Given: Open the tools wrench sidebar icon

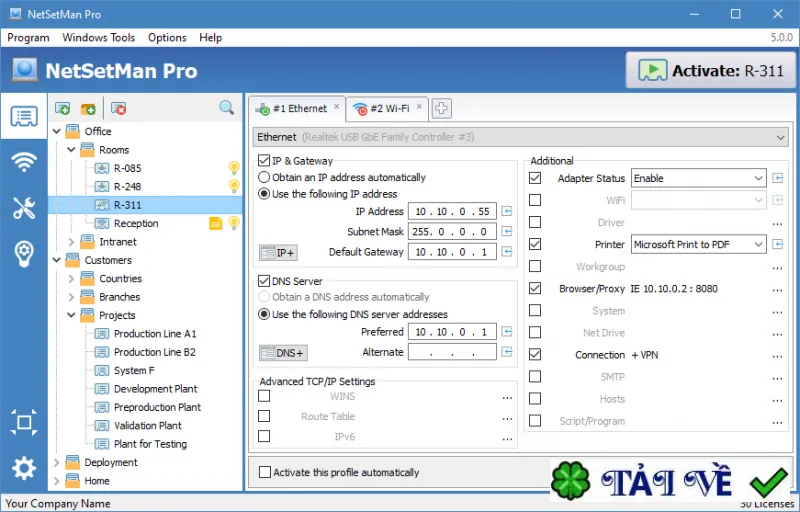Looking at the screenshot, I should (24, 208).
